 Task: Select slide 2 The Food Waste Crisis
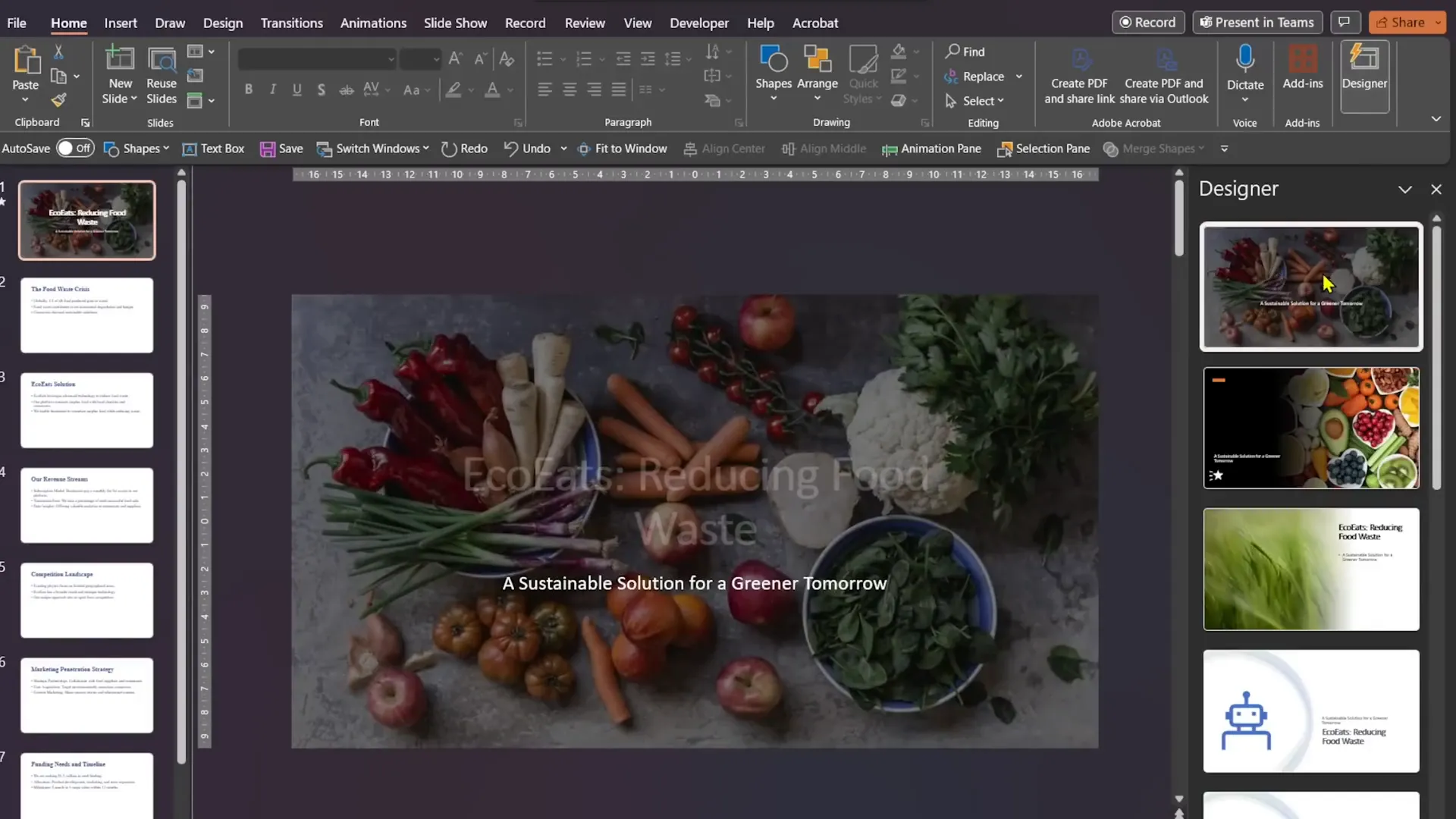tap(86, 315)
